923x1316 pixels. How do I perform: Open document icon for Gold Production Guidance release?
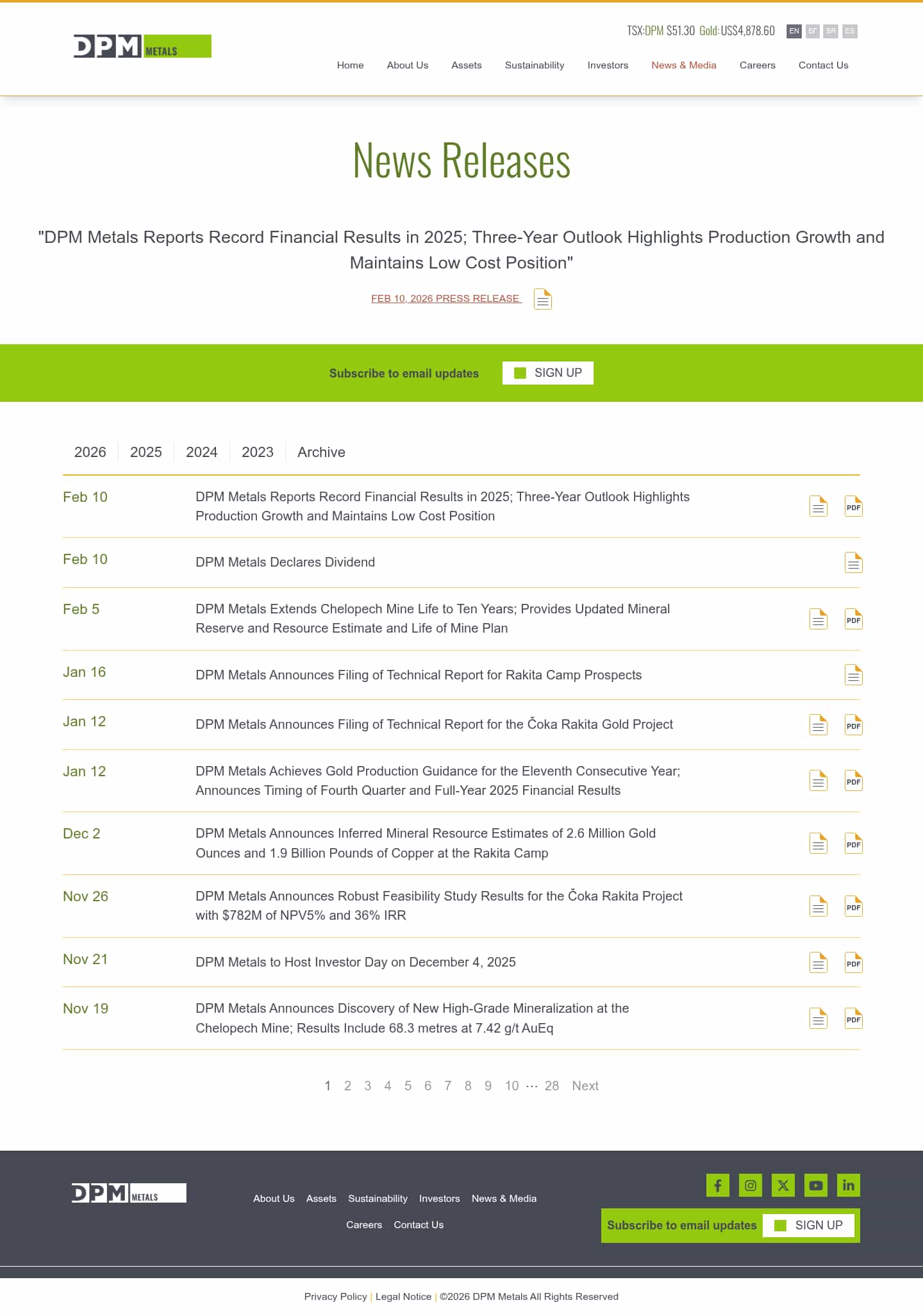(x=819, y=780)
